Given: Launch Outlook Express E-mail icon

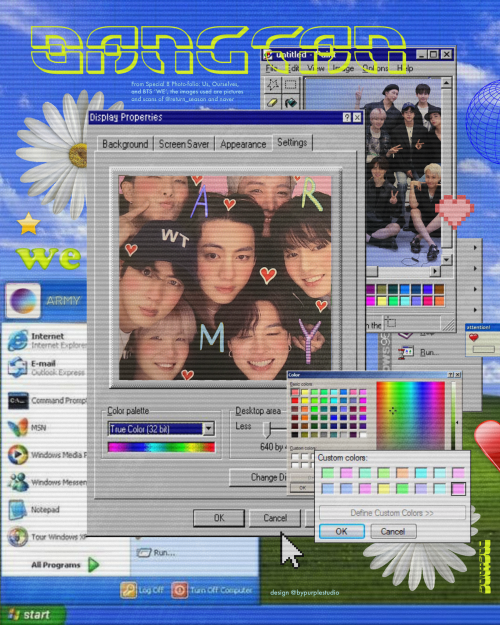Looking at the screenshot, I should click(18, 368).
